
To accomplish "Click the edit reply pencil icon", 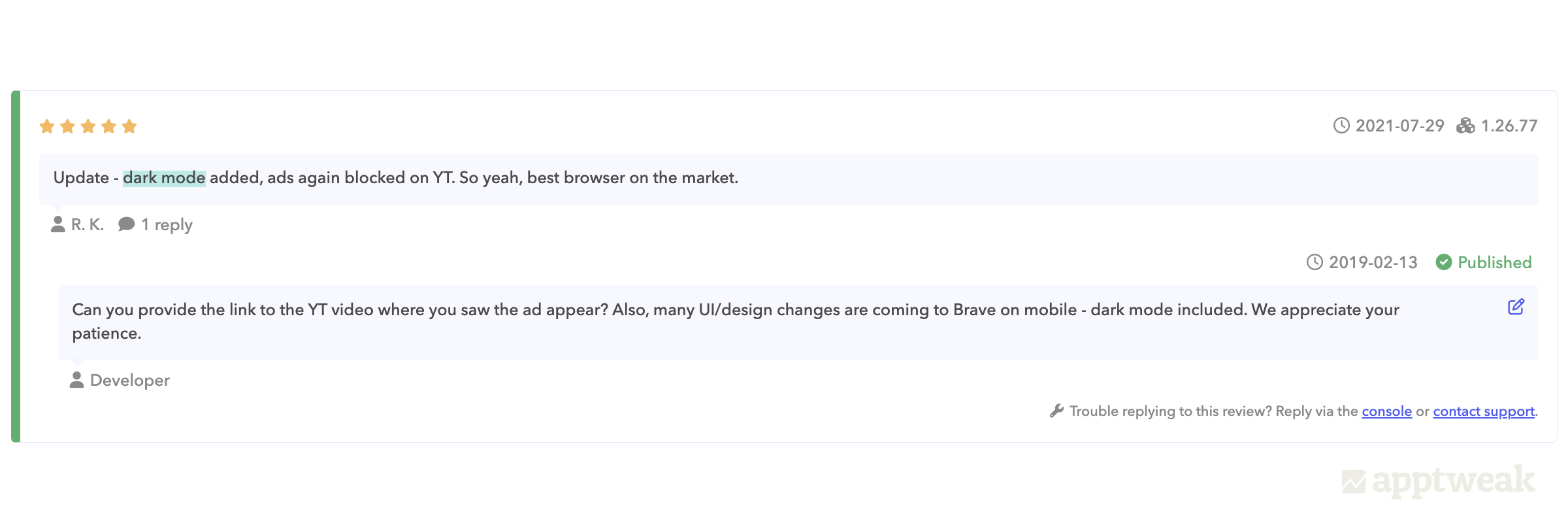I will (1516, 307).
